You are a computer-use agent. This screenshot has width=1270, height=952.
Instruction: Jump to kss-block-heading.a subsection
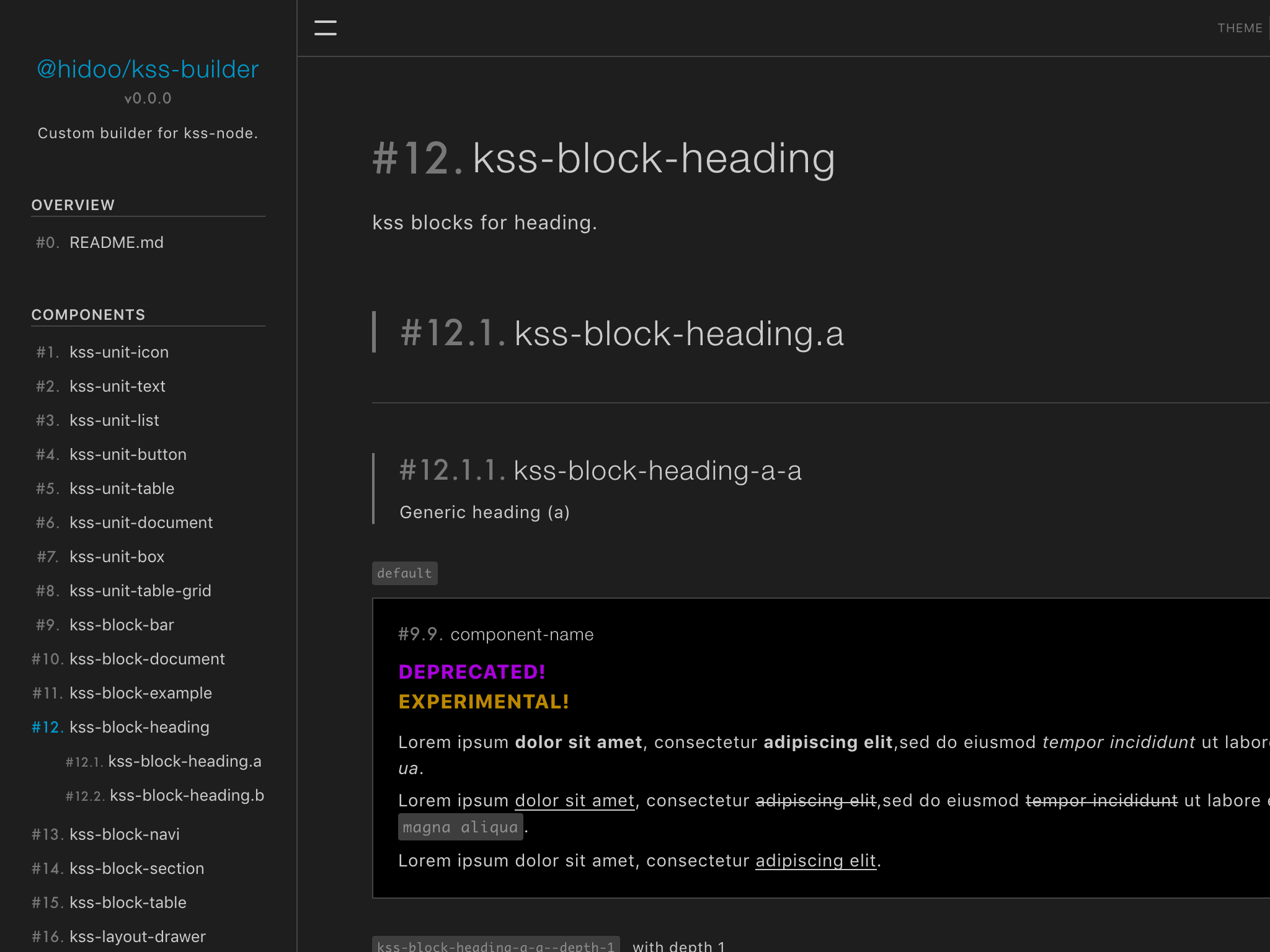(x=184, y=761)
